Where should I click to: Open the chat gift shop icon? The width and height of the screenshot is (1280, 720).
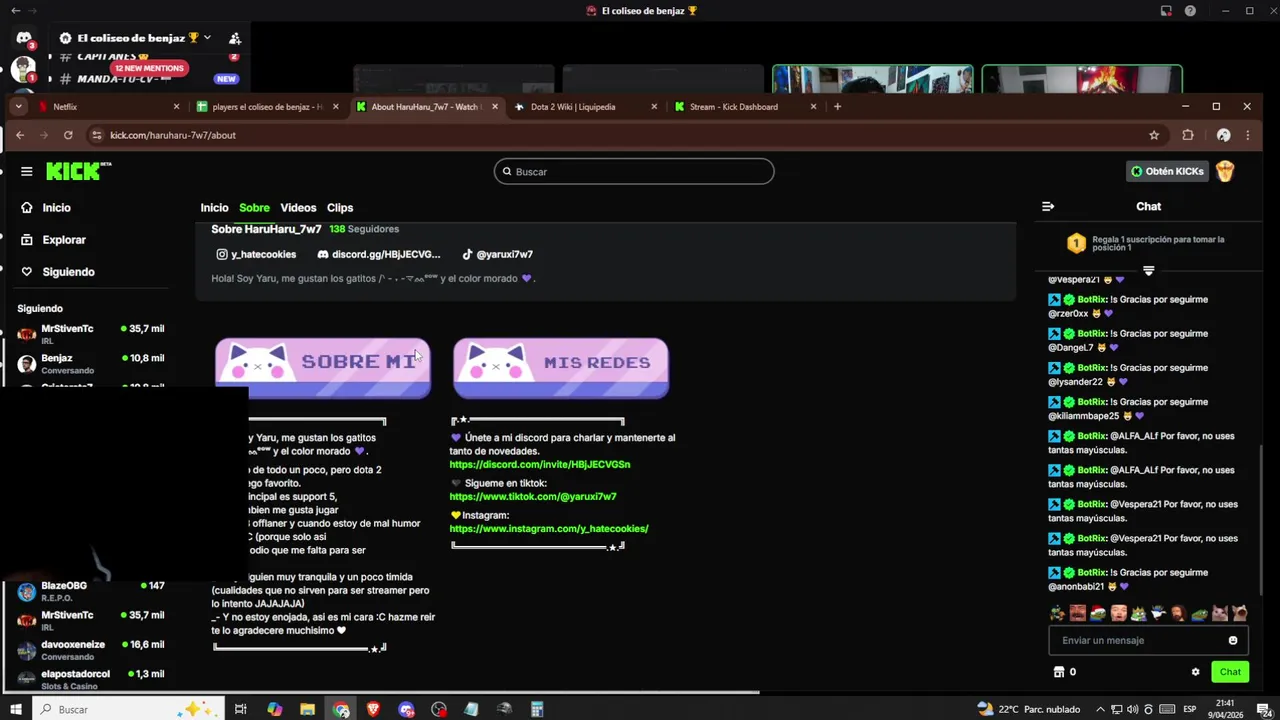coord(1059,672)
